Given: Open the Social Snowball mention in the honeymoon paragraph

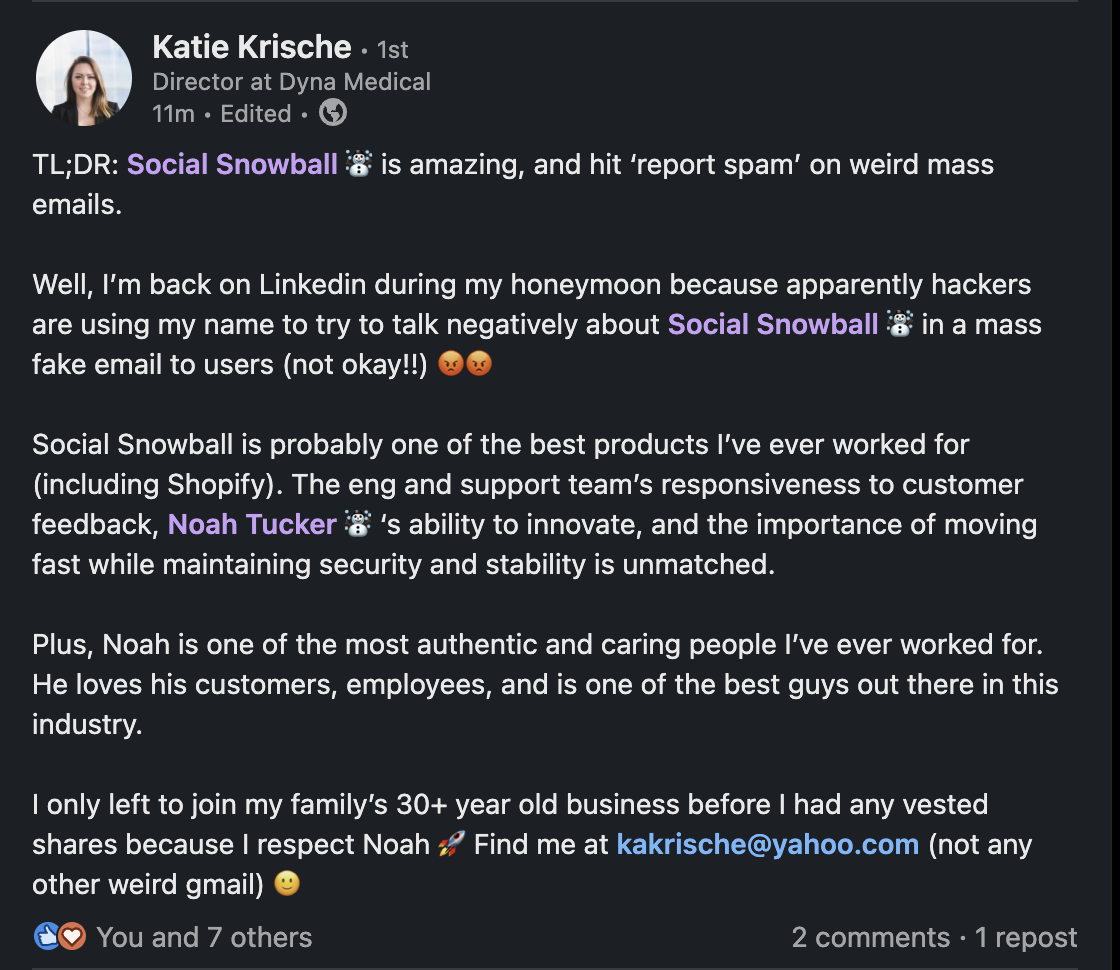Looking at the screenshot, I should pyautogui.click(x=773, y=325).
